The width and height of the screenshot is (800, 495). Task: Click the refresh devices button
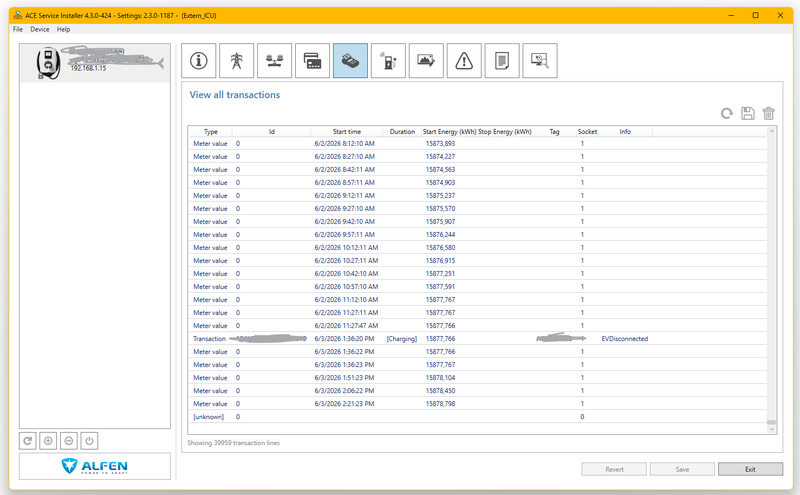28,441
